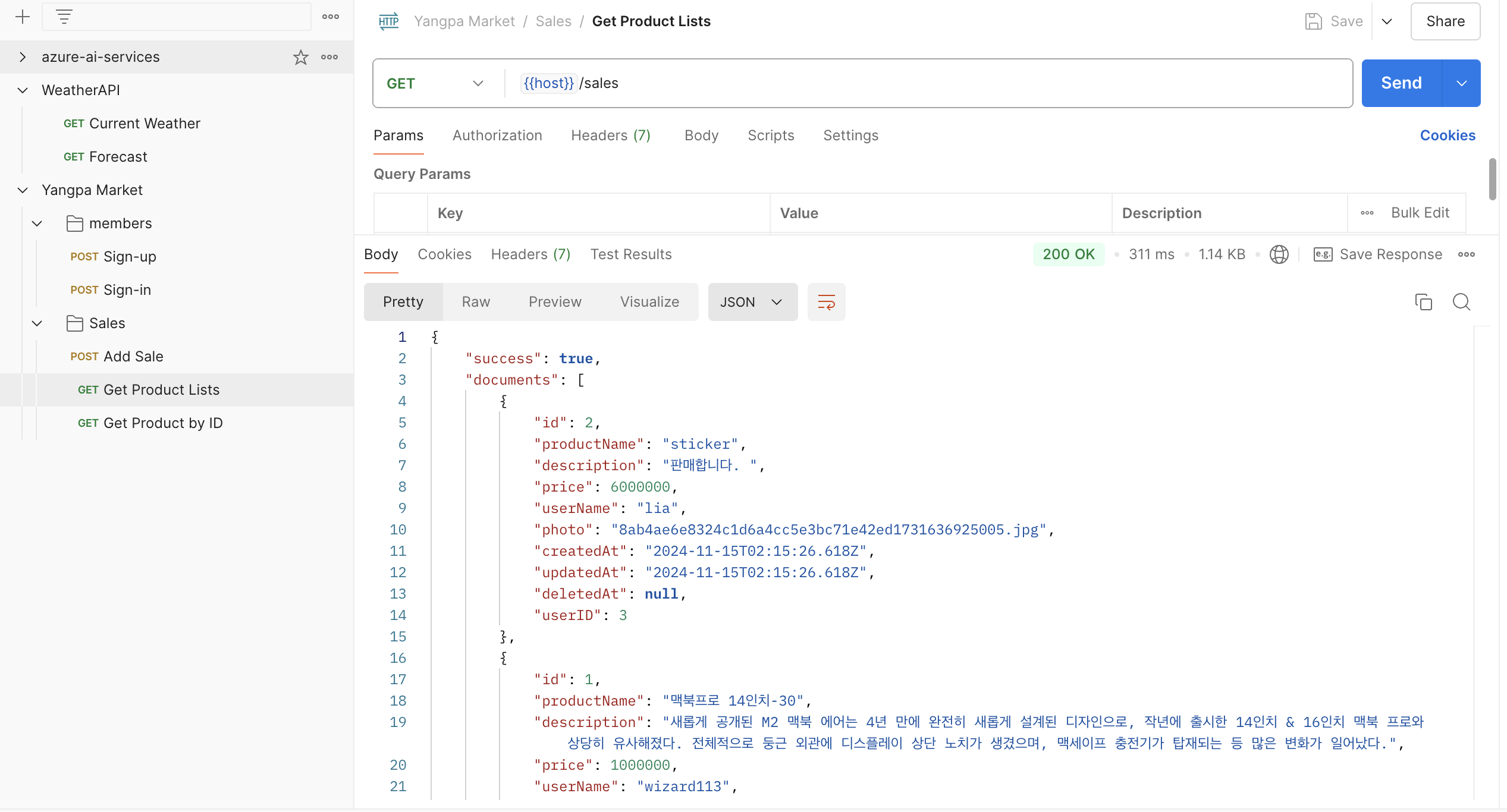Open the JSON format dropdown

coord(752,302)
